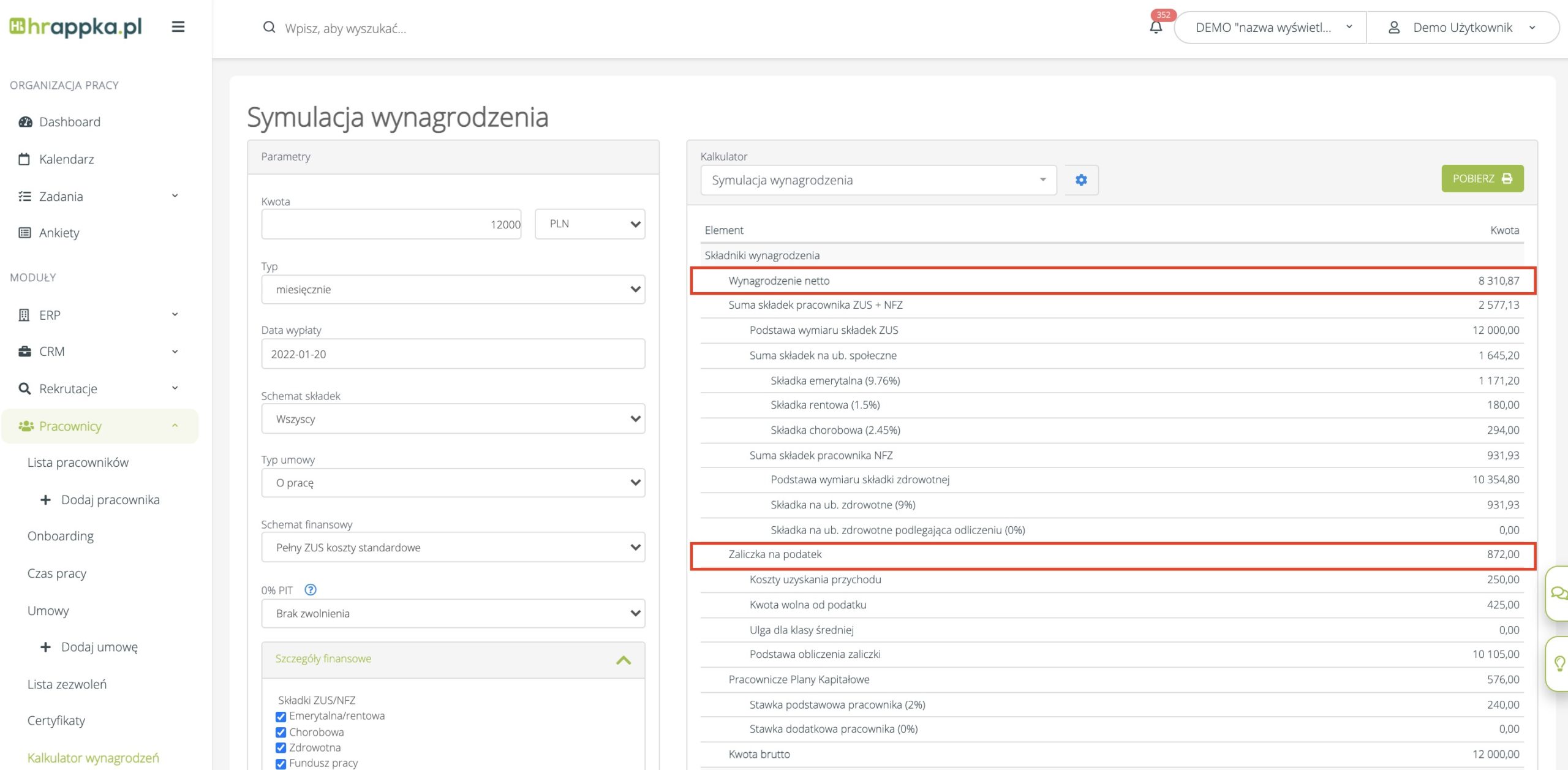
Task: Open Schemat finansowy dropdown
Action: coord(453,548)
